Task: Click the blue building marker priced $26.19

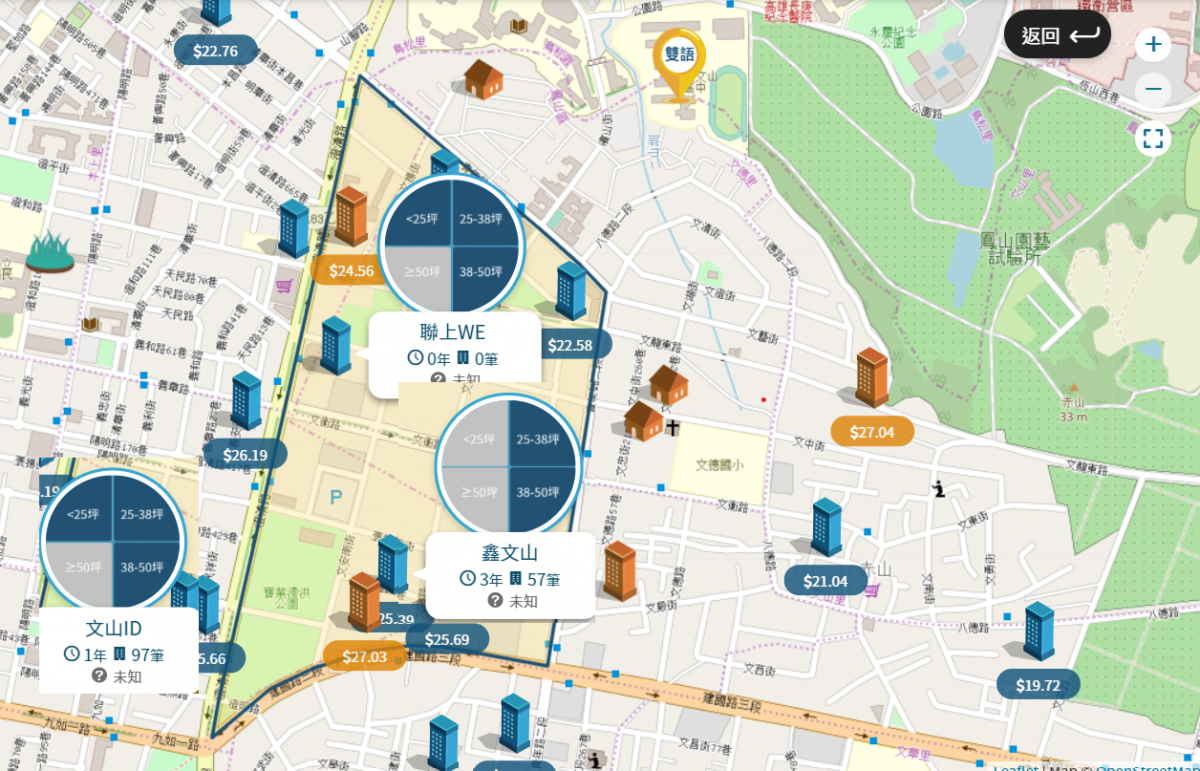Action: (246, 402)
